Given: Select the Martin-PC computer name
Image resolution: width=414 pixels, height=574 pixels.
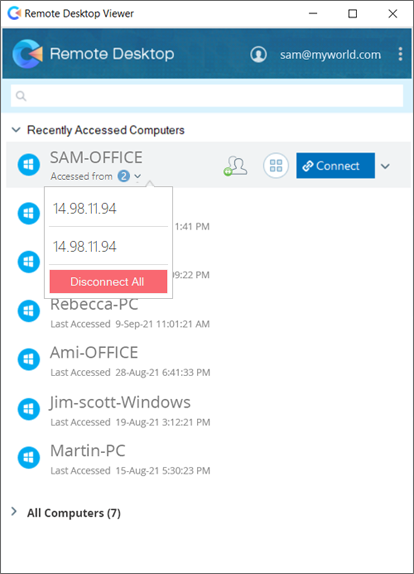Looking at the screenshot, I should (x=88, y=451).
